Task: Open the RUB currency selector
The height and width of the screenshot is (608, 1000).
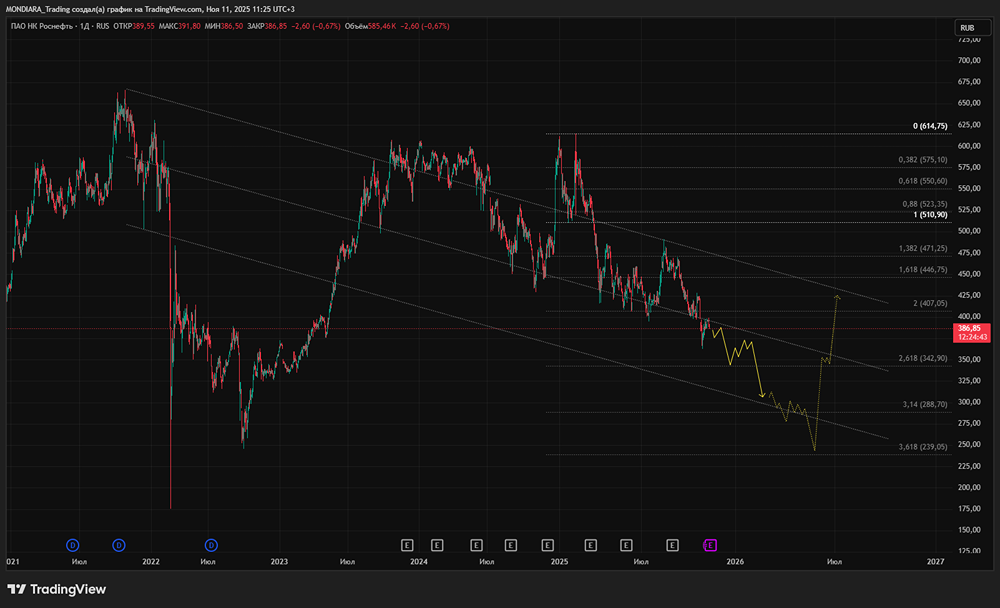Action: pos(966,28)
